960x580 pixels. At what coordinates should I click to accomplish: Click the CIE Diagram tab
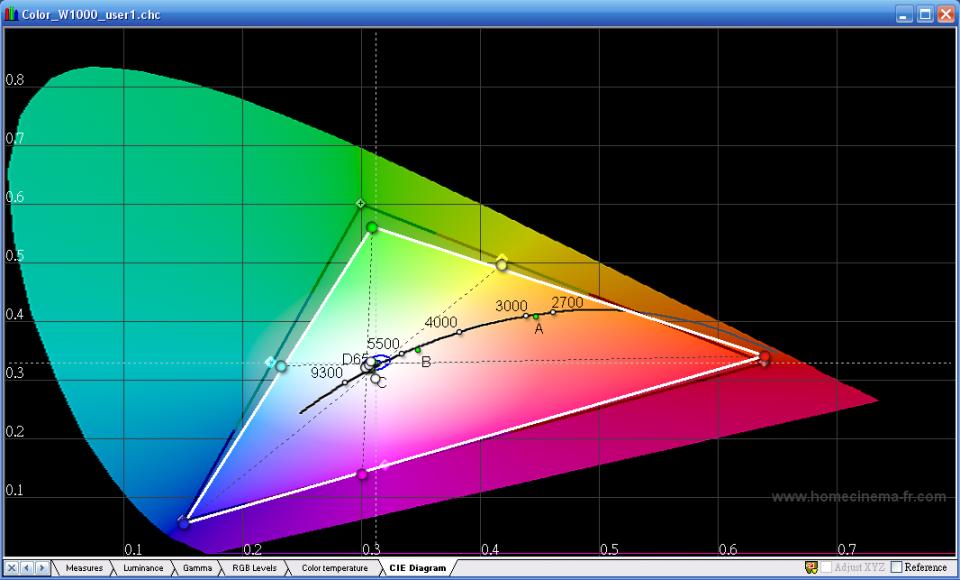417,568
